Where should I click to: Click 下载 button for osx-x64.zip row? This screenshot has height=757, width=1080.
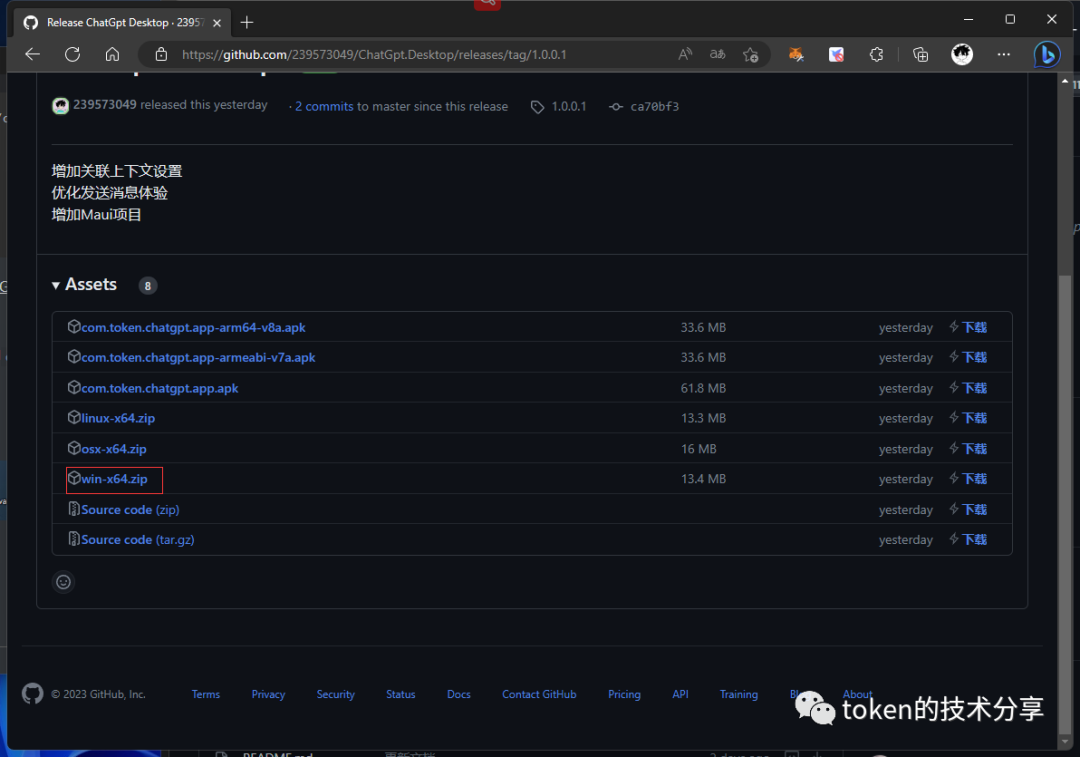click(x=968, y=448)
